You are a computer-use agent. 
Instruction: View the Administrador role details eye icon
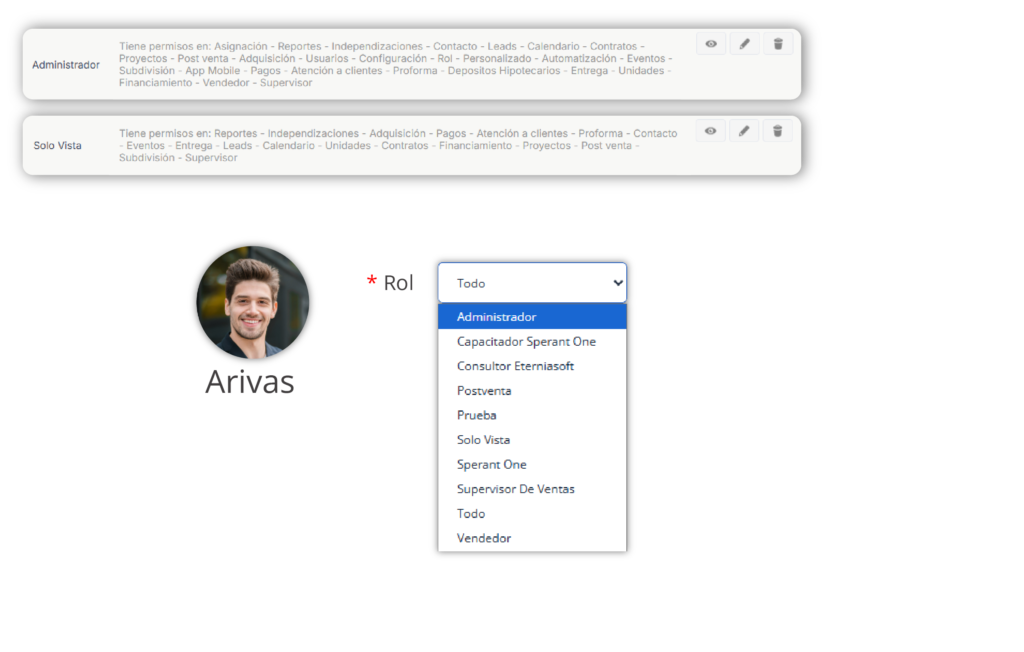click(711, 44)
